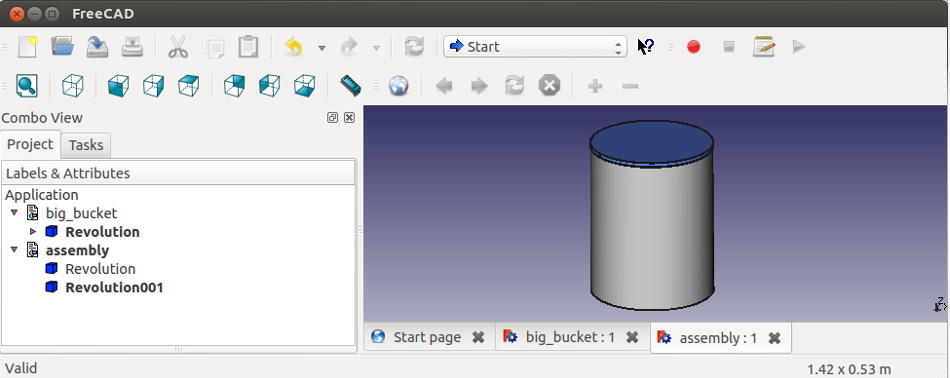Switch to the Tasks tab
The height and width of the screenshot is (378, 950).
(x=86, y=145)
